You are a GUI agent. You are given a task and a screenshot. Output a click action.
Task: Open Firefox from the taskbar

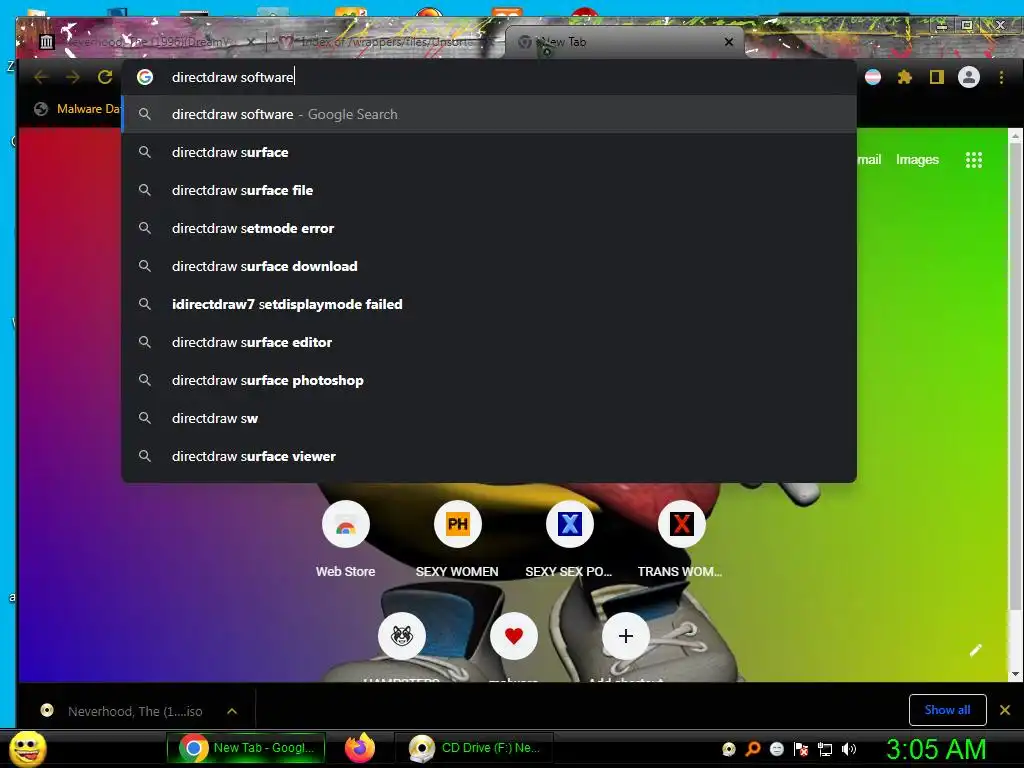[360, 748]
